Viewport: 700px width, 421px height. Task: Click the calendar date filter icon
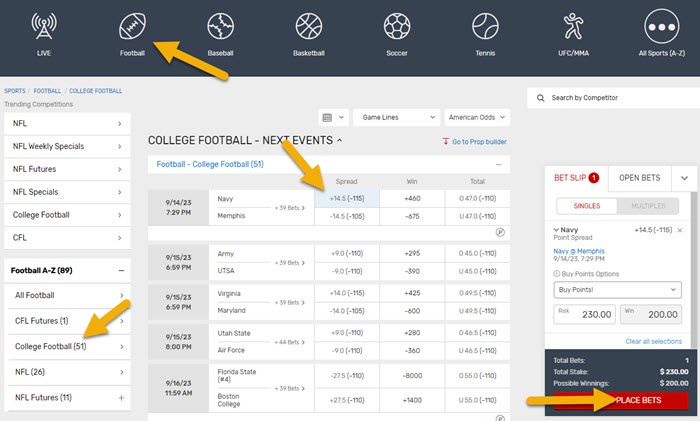pyautogui.click(x=333, y=117)
